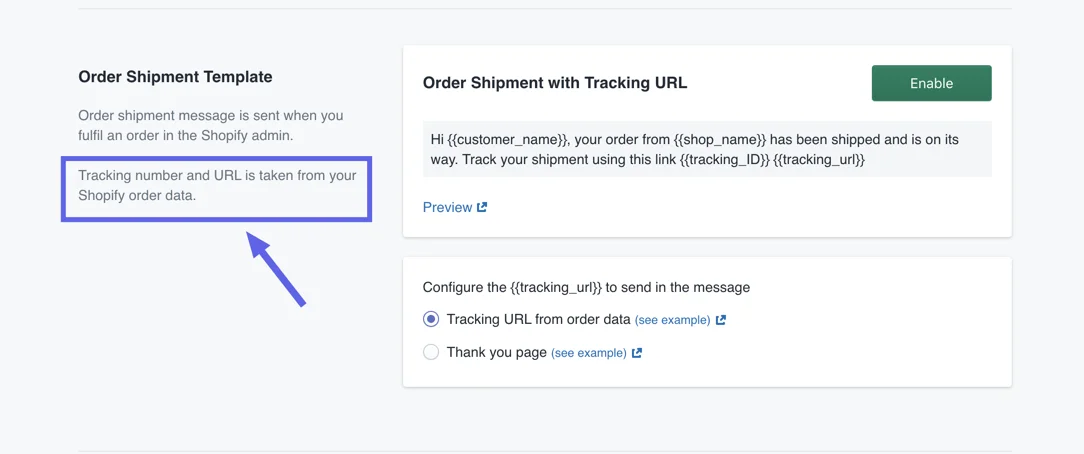
Task: Click the highlighted tracking number note
Action: point(217,185)
